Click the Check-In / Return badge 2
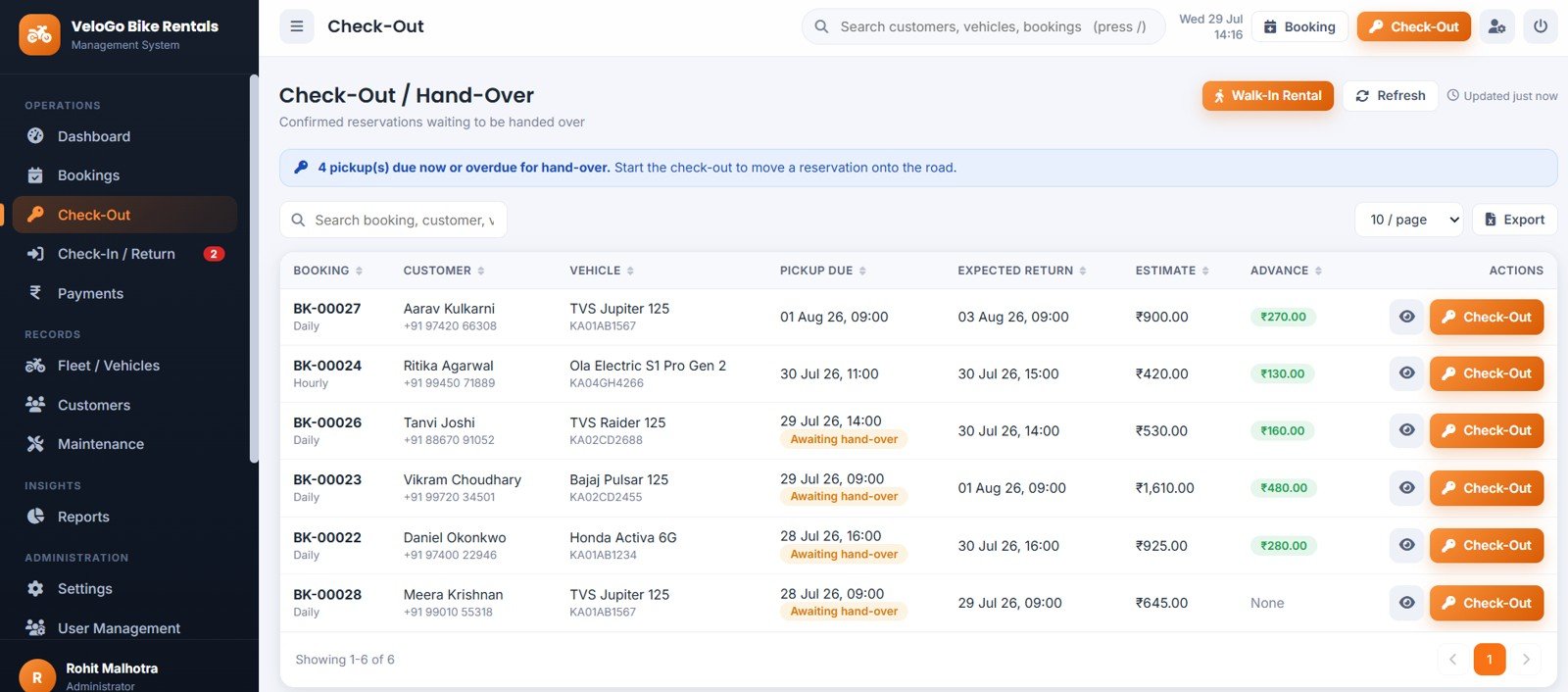Screen dimensions: 1568x692 pos(214,254)
